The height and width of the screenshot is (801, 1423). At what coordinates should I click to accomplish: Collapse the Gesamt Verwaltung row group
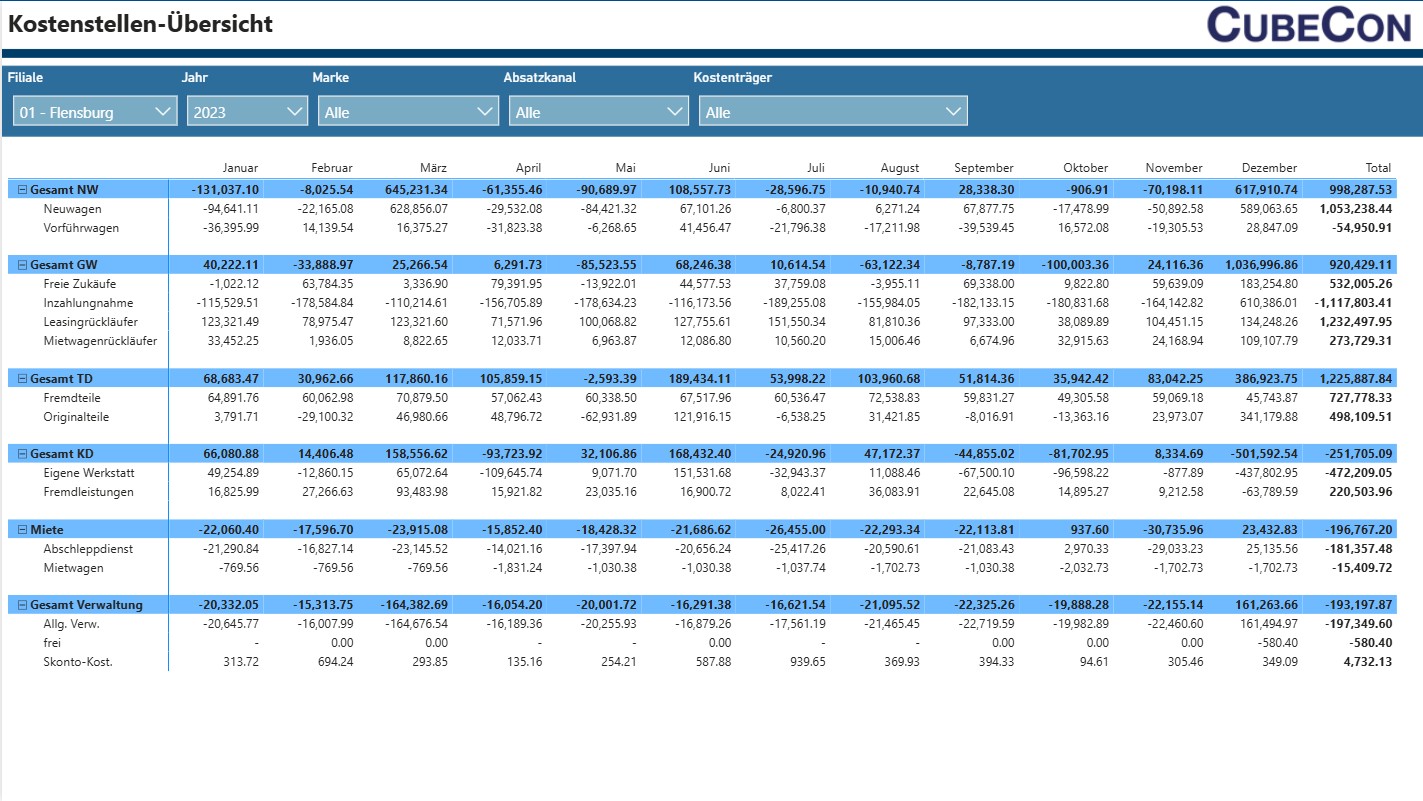pyautogui.click(x=22, y=605)
